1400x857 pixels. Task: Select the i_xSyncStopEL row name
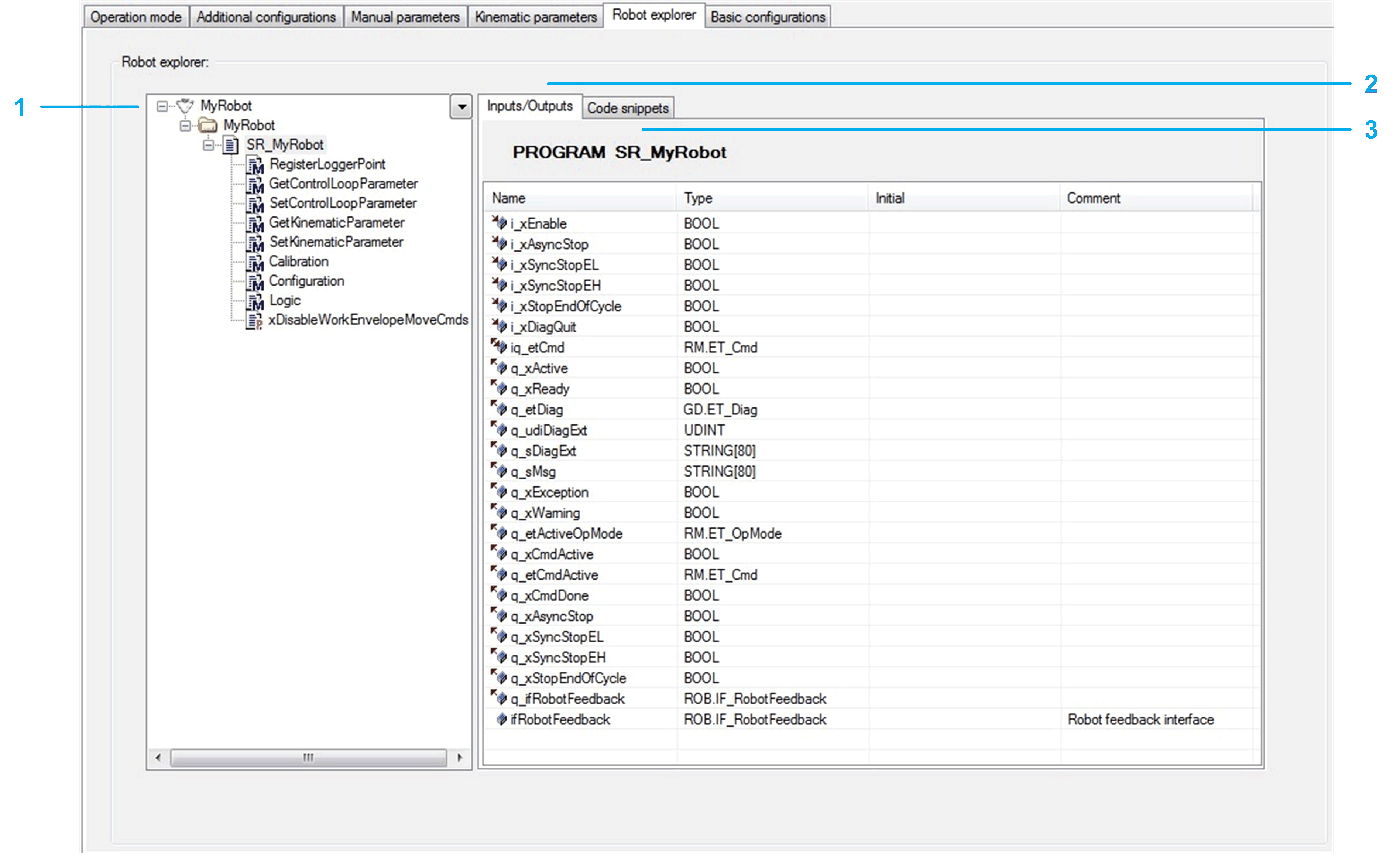[x=554, y=265]
